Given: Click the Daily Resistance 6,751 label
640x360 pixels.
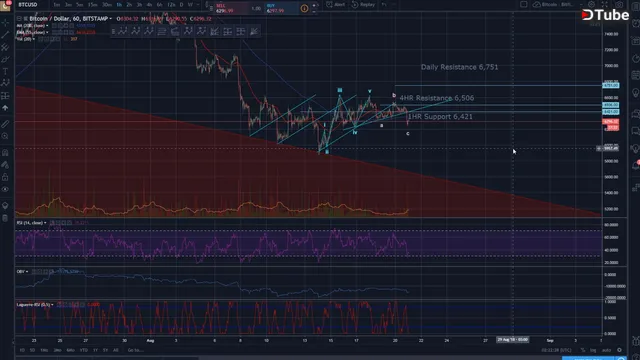Looking at the screenshot, I should point(460,67).
